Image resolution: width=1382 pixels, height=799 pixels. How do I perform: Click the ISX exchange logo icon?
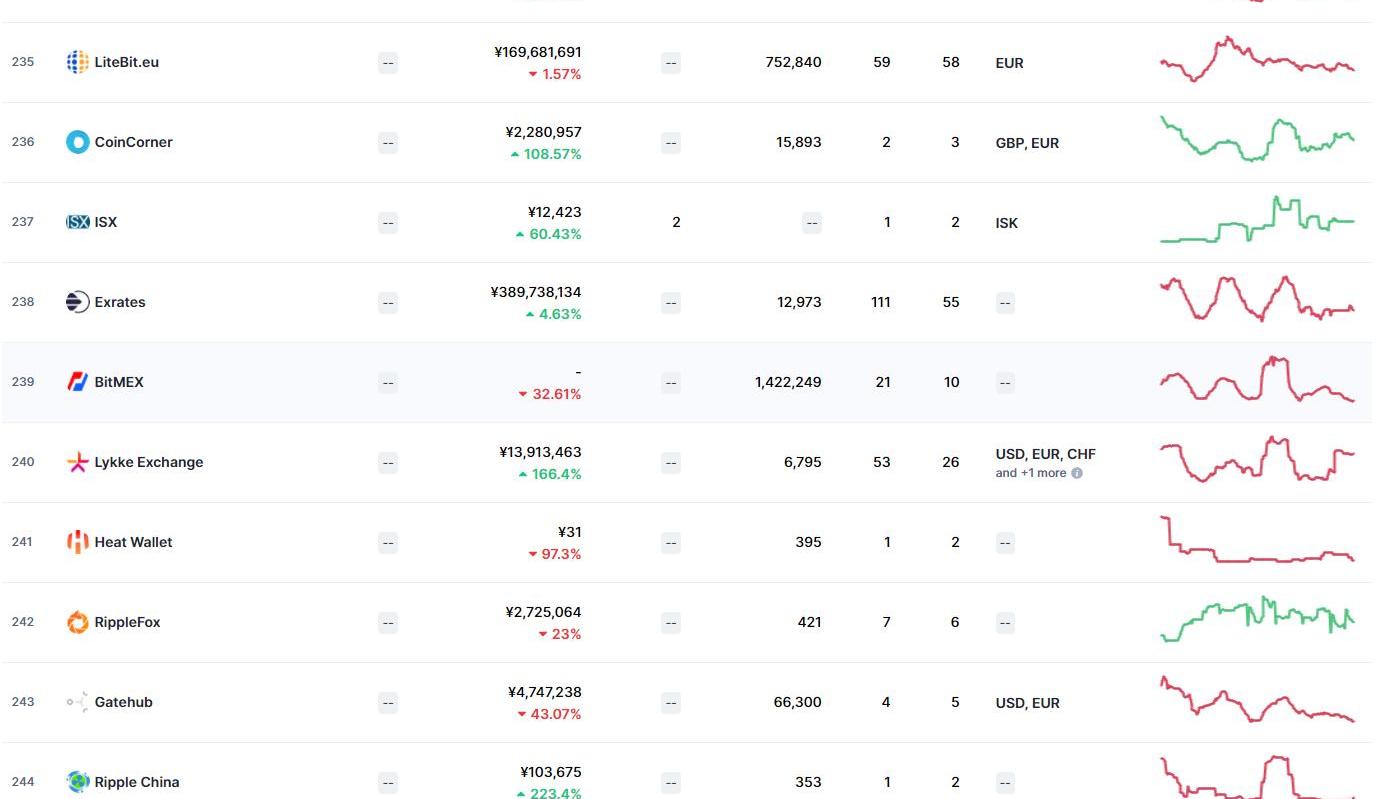[77, 222]
